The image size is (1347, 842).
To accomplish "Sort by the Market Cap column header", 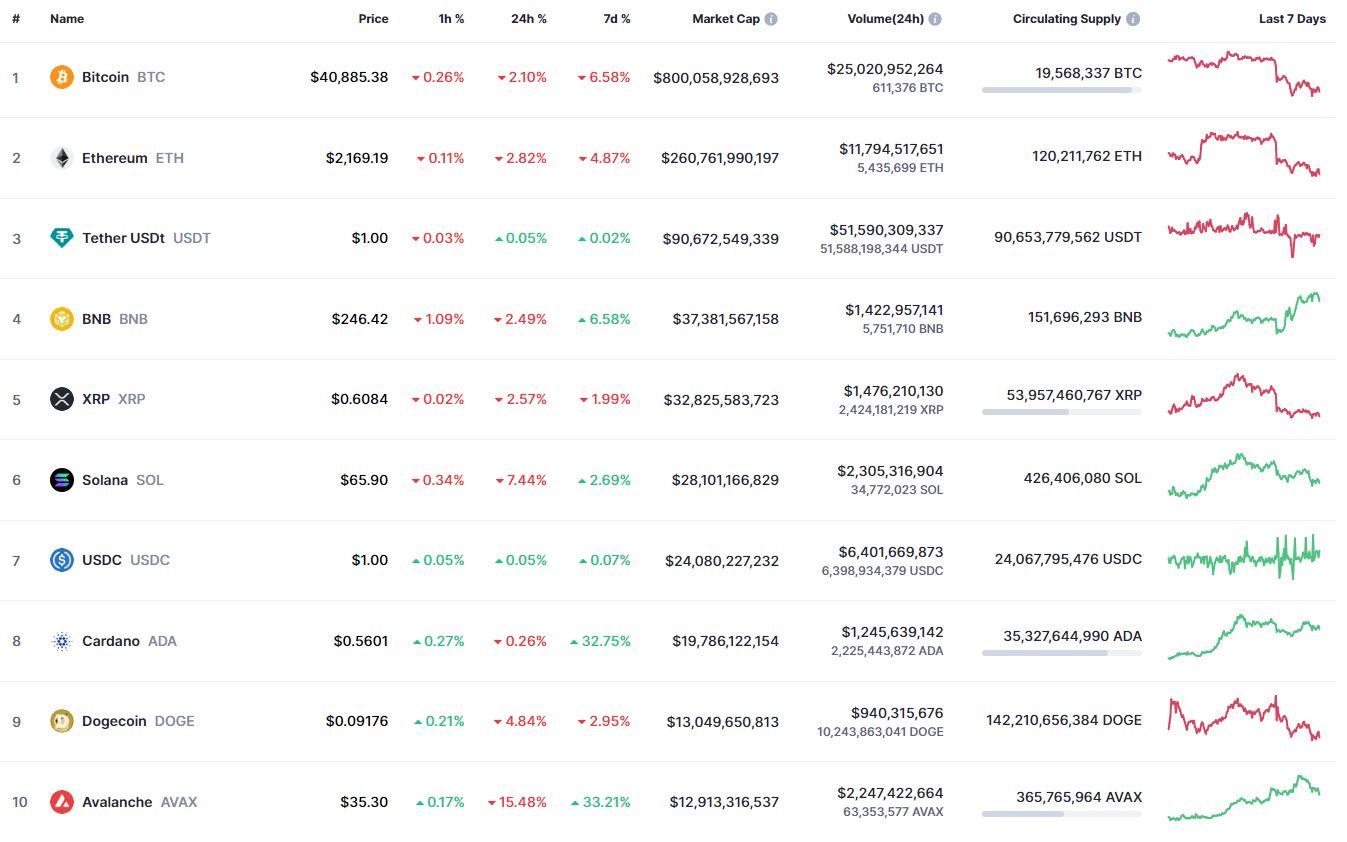I will pos(726,19).
